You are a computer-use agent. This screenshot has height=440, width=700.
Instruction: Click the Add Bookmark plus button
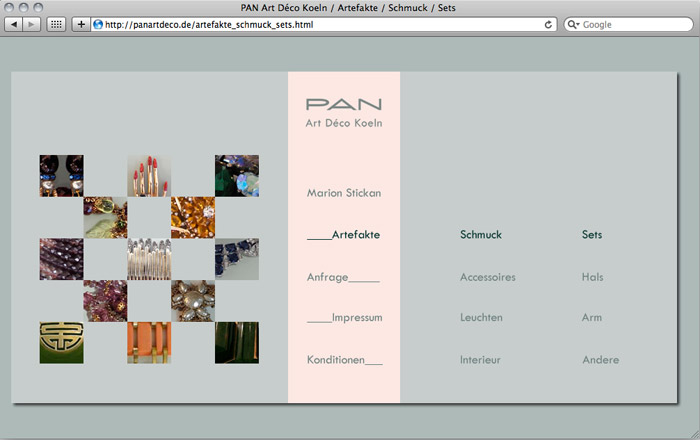pyautogui.click(x=81, y=24)
